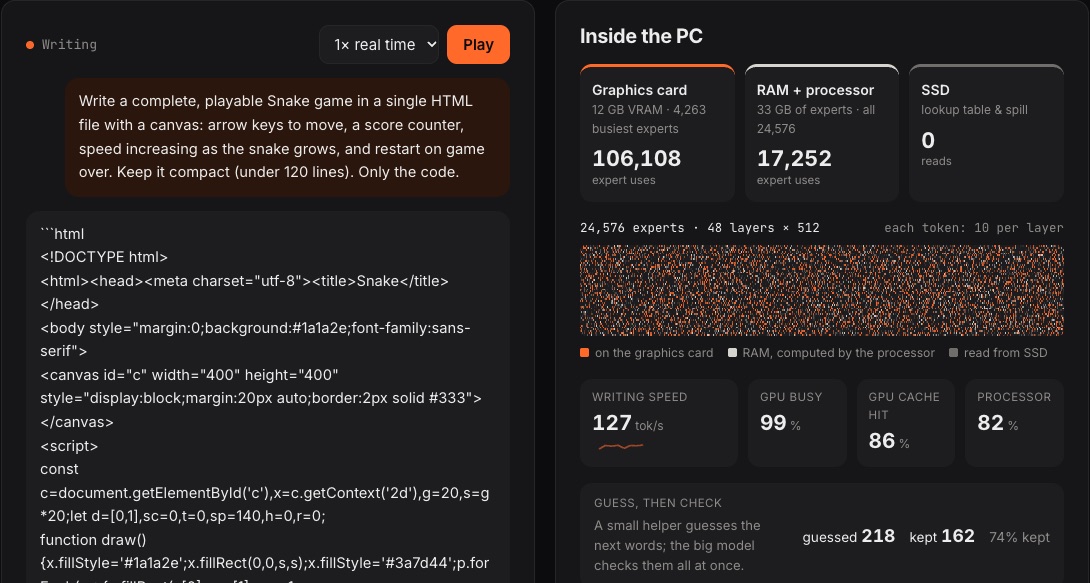Click the GPU Busy 99% card

coord(797,422)
